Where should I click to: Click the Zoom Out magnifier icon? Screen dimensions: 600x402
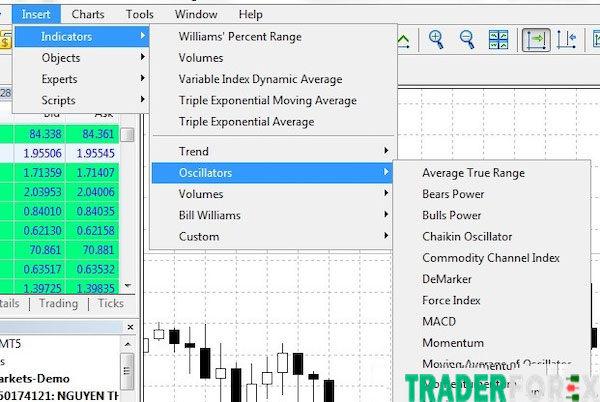pyautogui.click(x=467, y=39)
